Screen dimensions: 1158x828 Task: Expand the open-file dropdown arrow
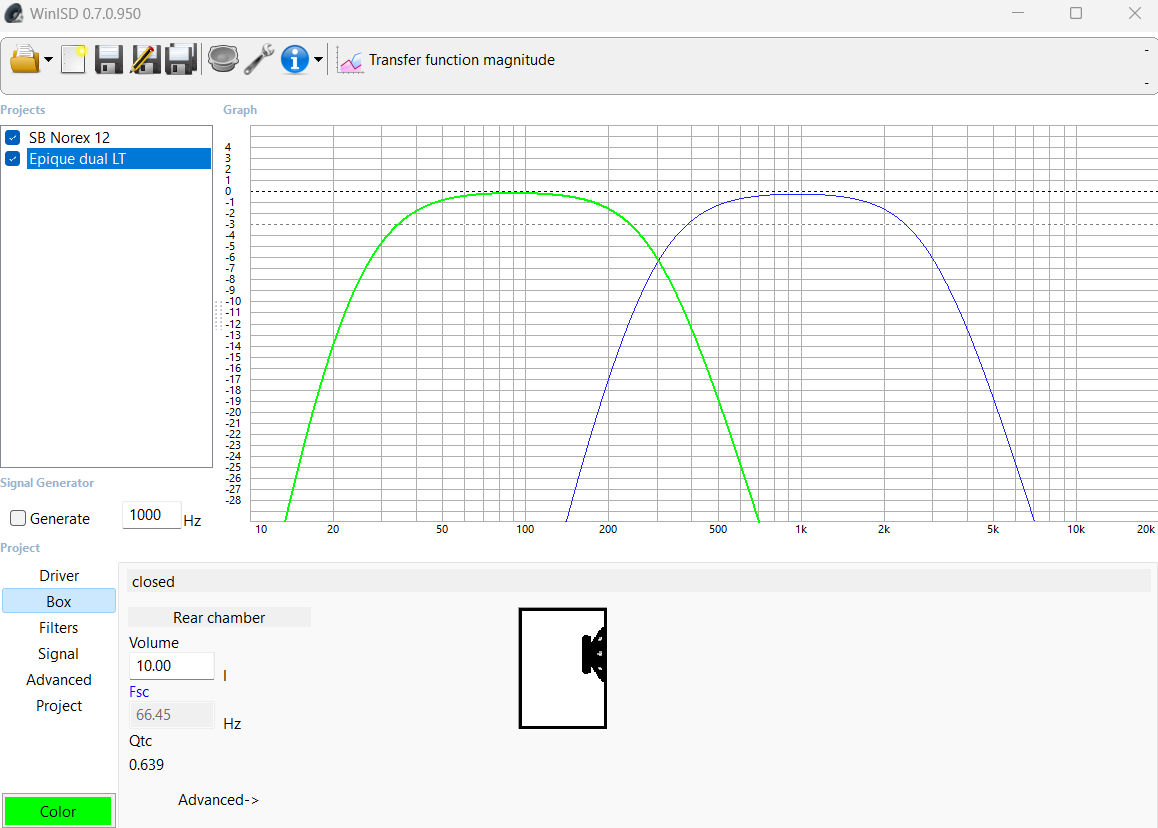click(49, 60)
